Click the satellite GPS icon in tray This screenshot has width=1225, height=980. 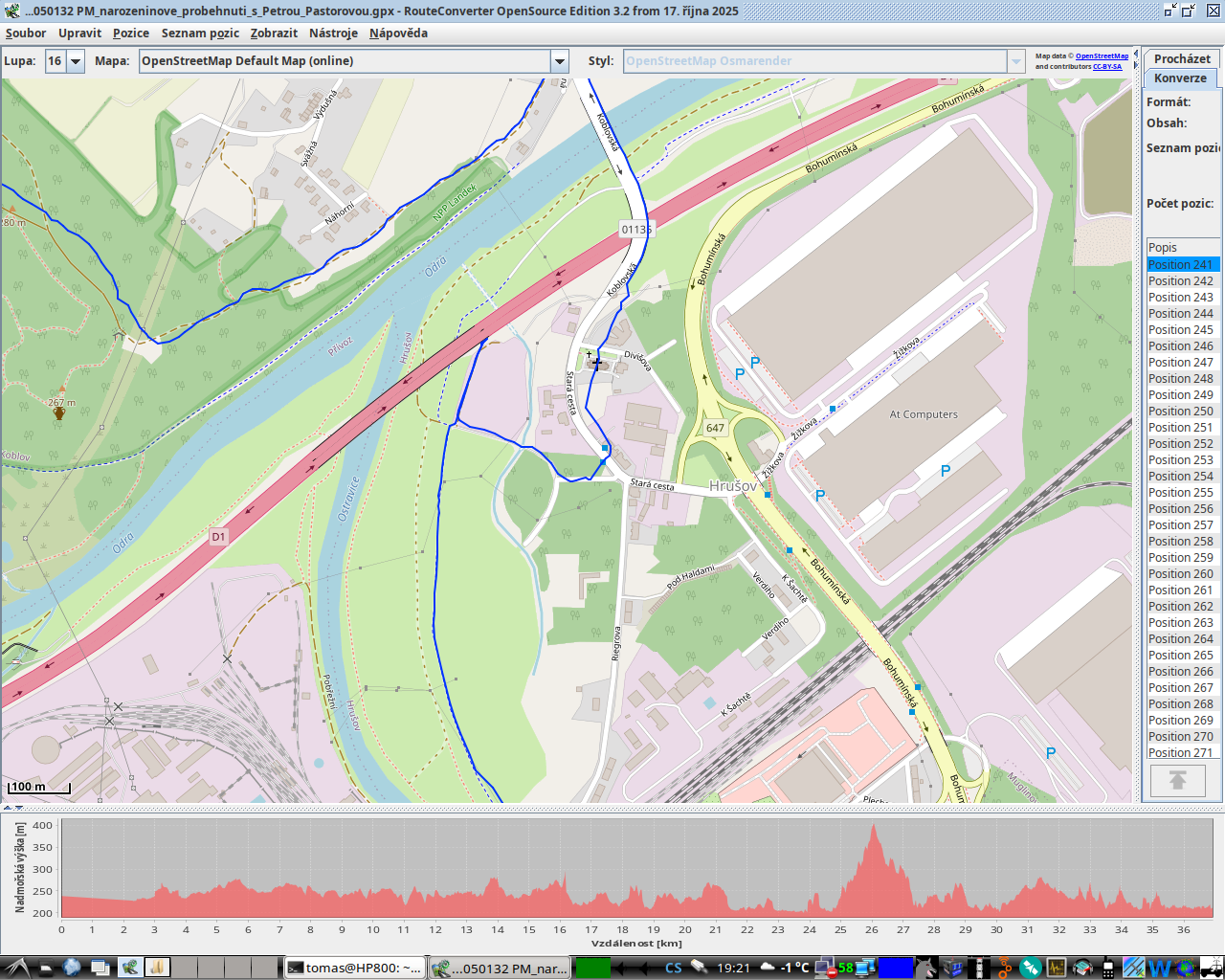[x=700, y=968]
